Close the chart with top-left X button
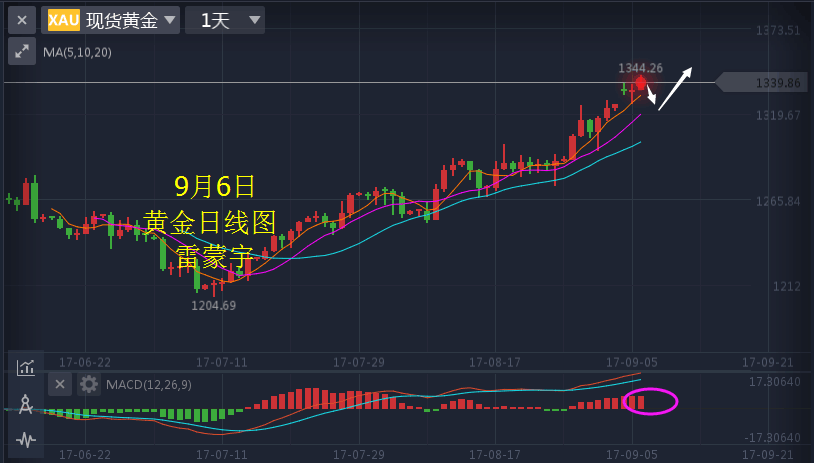 point(21,20)
